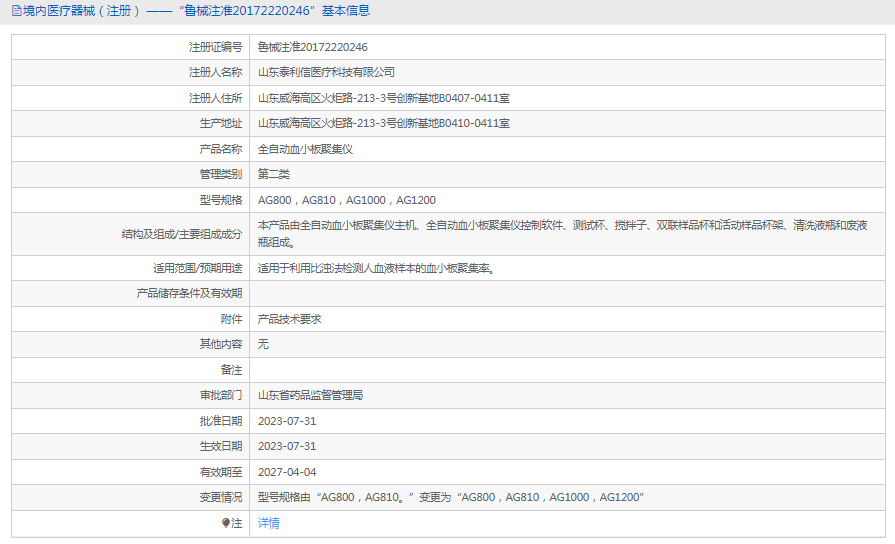This screenshot has width=895, height=544.
Task: Select the 无 value in 其他内容 row
Action: (x=263, y=344)
